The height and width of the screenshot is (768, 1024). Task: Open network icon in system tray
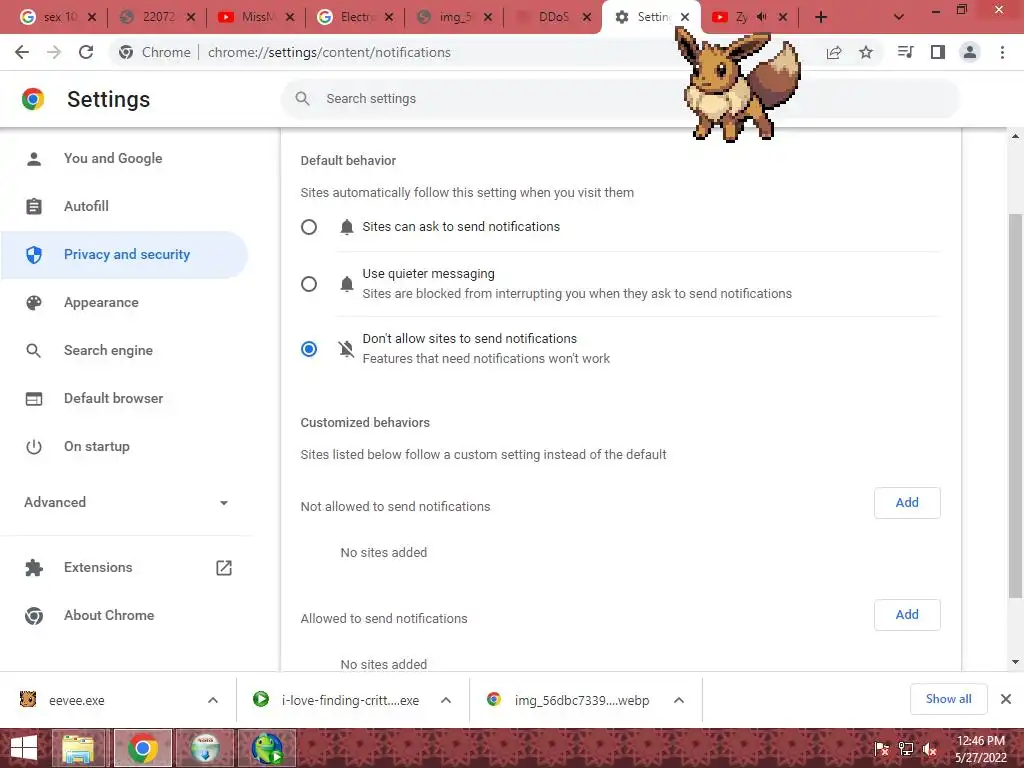coord(906,749)
